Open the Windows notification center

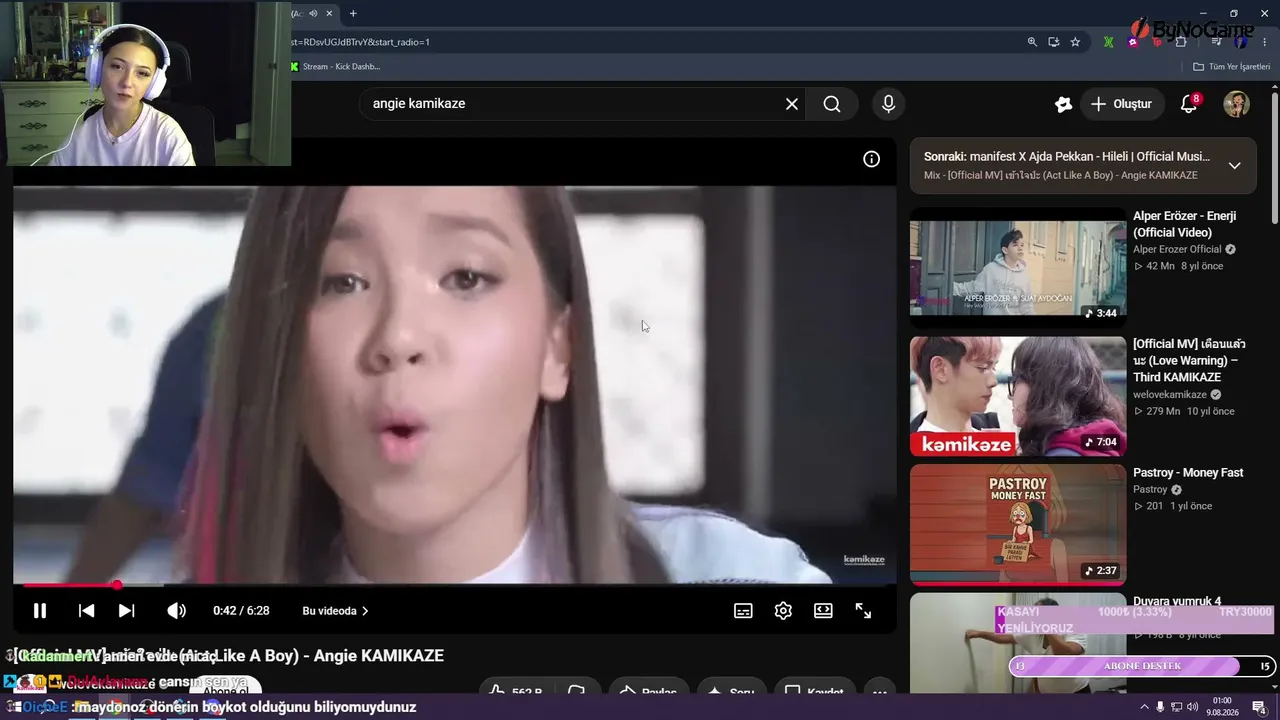click(x=1259, y=707)
